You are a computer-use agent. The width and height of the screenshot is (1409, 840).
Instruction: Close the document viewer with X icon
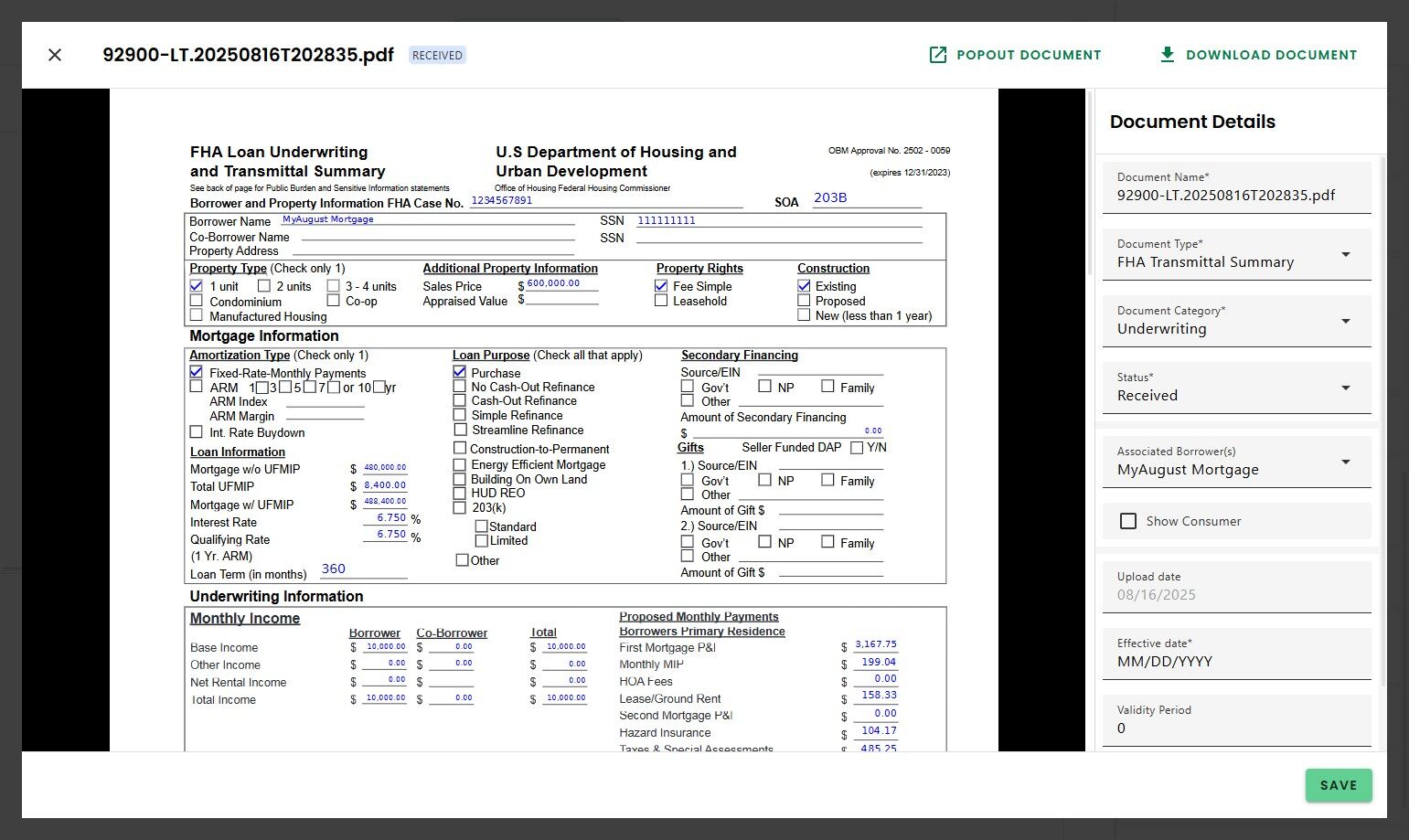click(x=55, y=55)
